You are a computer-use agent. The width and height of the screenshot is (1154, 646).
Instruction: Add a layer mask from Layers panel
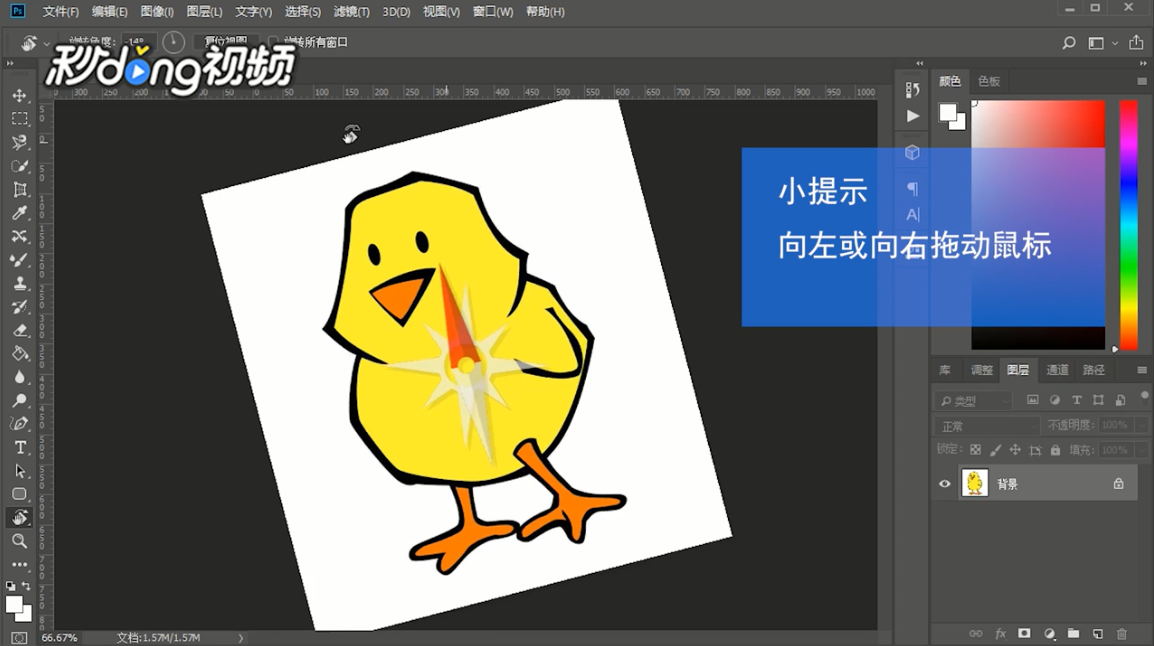coord(1024,633)
